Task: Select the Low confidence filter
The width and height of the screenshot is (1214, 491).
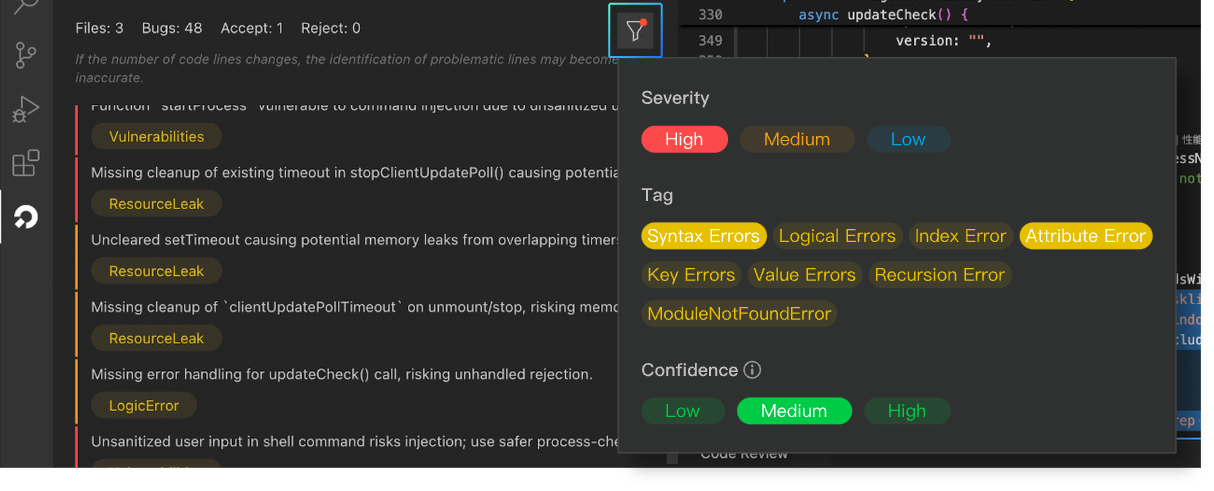Action: pos(682,411)
